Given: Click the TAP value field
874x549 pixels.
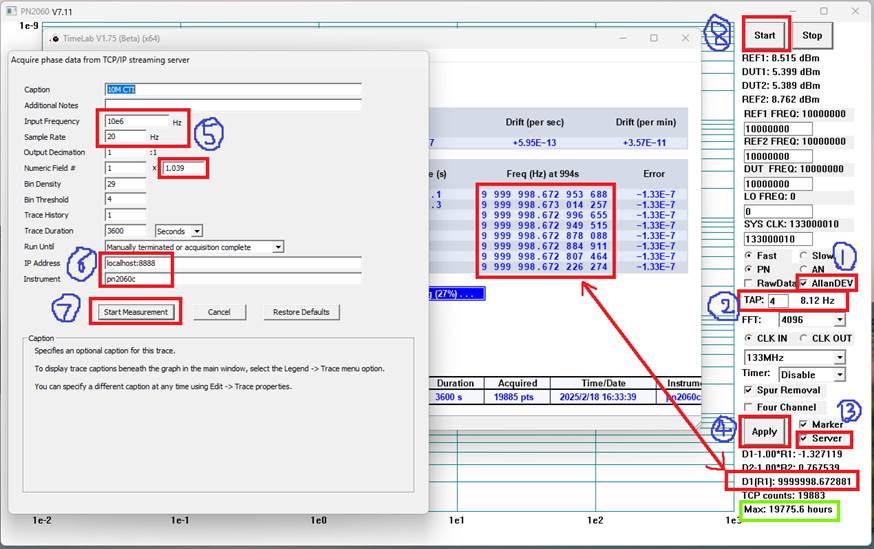Looking at the screenshot, I should coord(778,301).
